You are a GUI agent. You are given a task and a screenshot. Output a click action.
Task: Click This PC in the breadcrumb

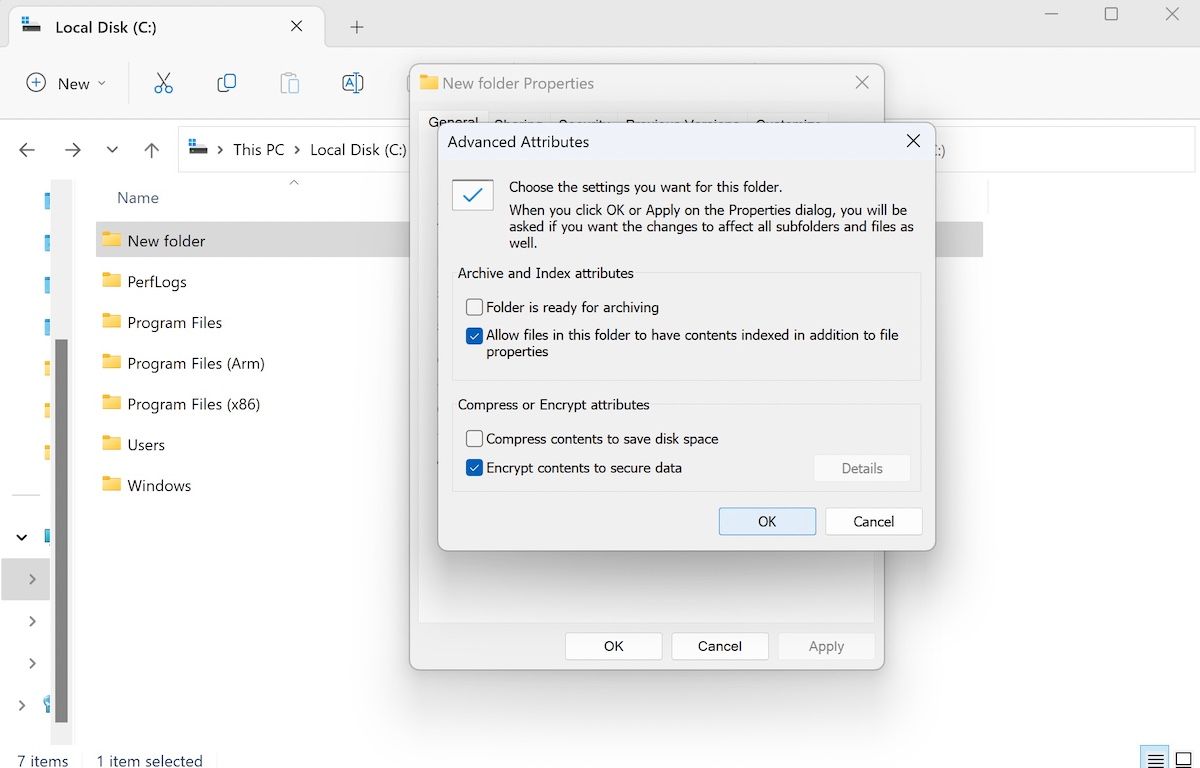pos(259,150)
